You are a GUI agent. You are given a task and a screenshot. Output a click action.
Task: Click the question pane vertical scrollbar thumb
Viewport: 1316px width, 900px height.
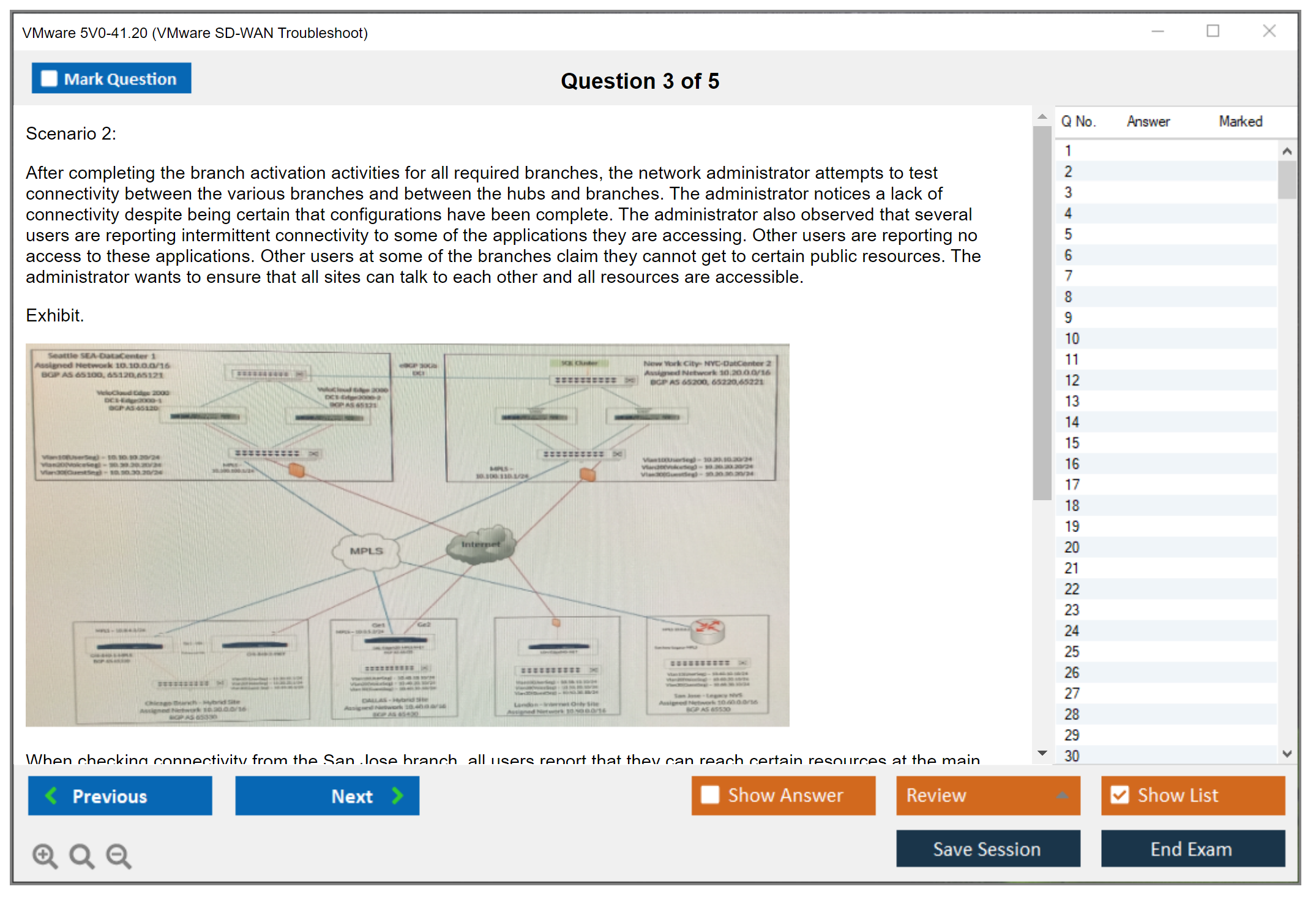1042,312
